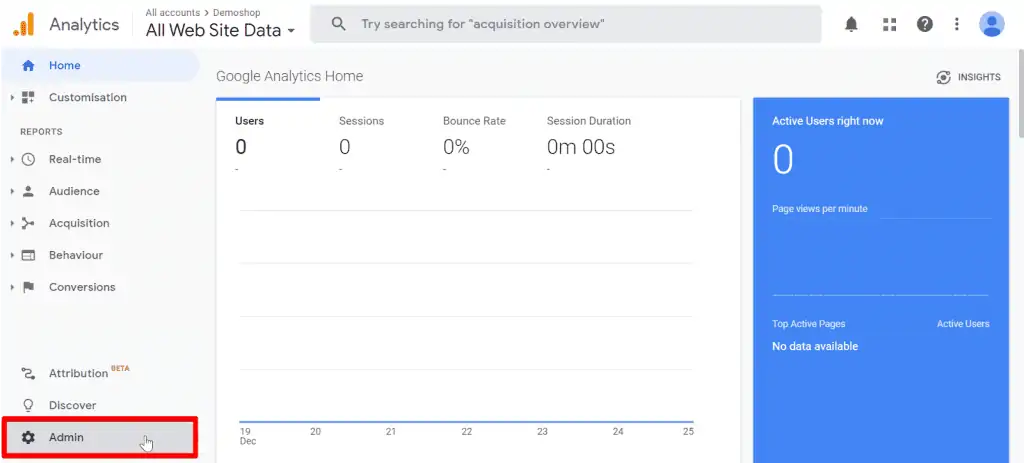
Task: Click the 0m 00s session duration value
Action: coord(581,147)
